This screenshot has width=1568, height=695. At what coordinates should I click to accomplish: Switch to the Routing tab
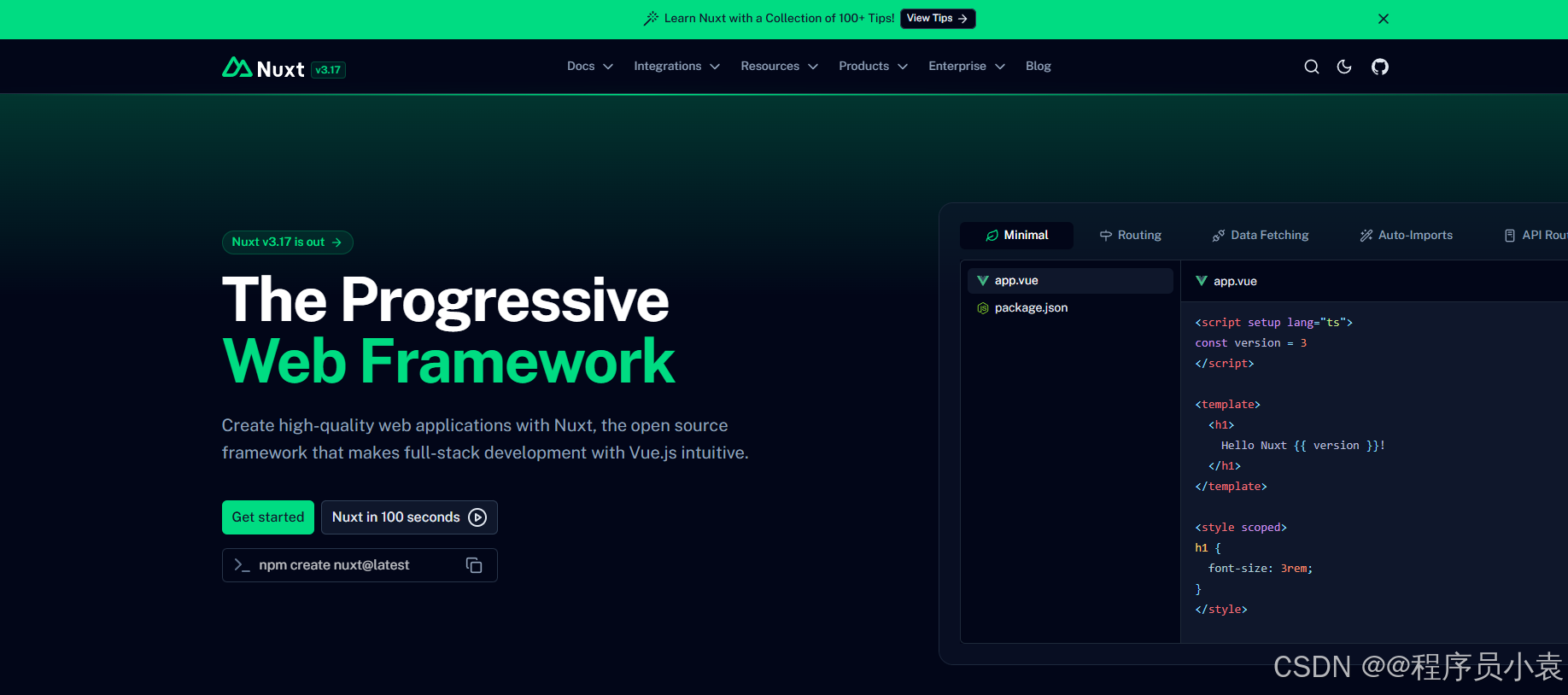pyautogui.click(x=1130, y=236)
